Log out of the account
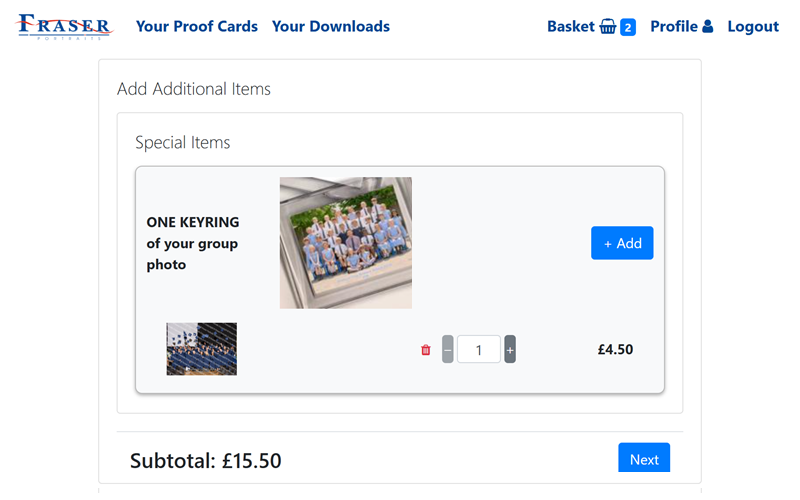800x500 pixels. pos(753,27)
